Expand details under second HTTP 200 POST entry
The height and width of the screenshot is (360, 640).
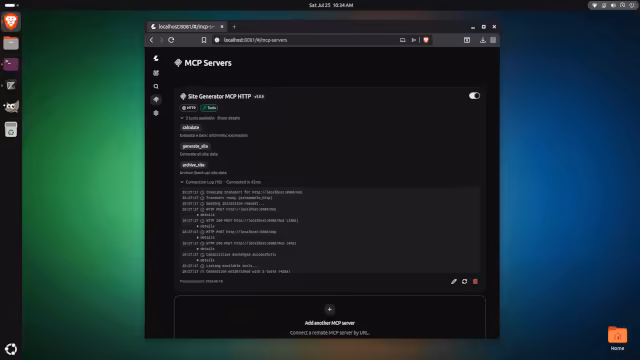pyautogui.click(x=206, y=249)
